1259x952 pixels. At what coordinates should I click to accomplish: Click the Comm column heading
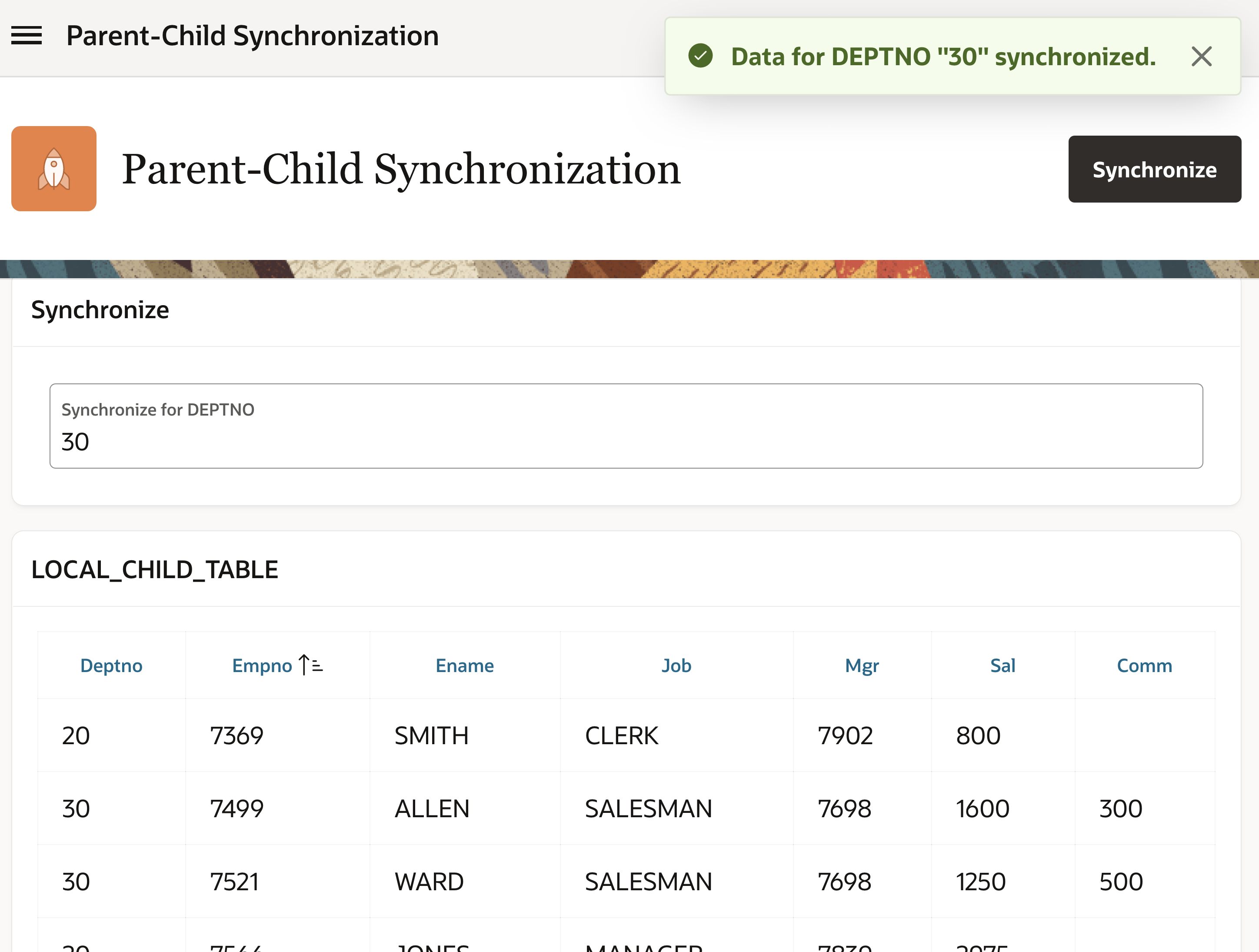click(1145, 665)
